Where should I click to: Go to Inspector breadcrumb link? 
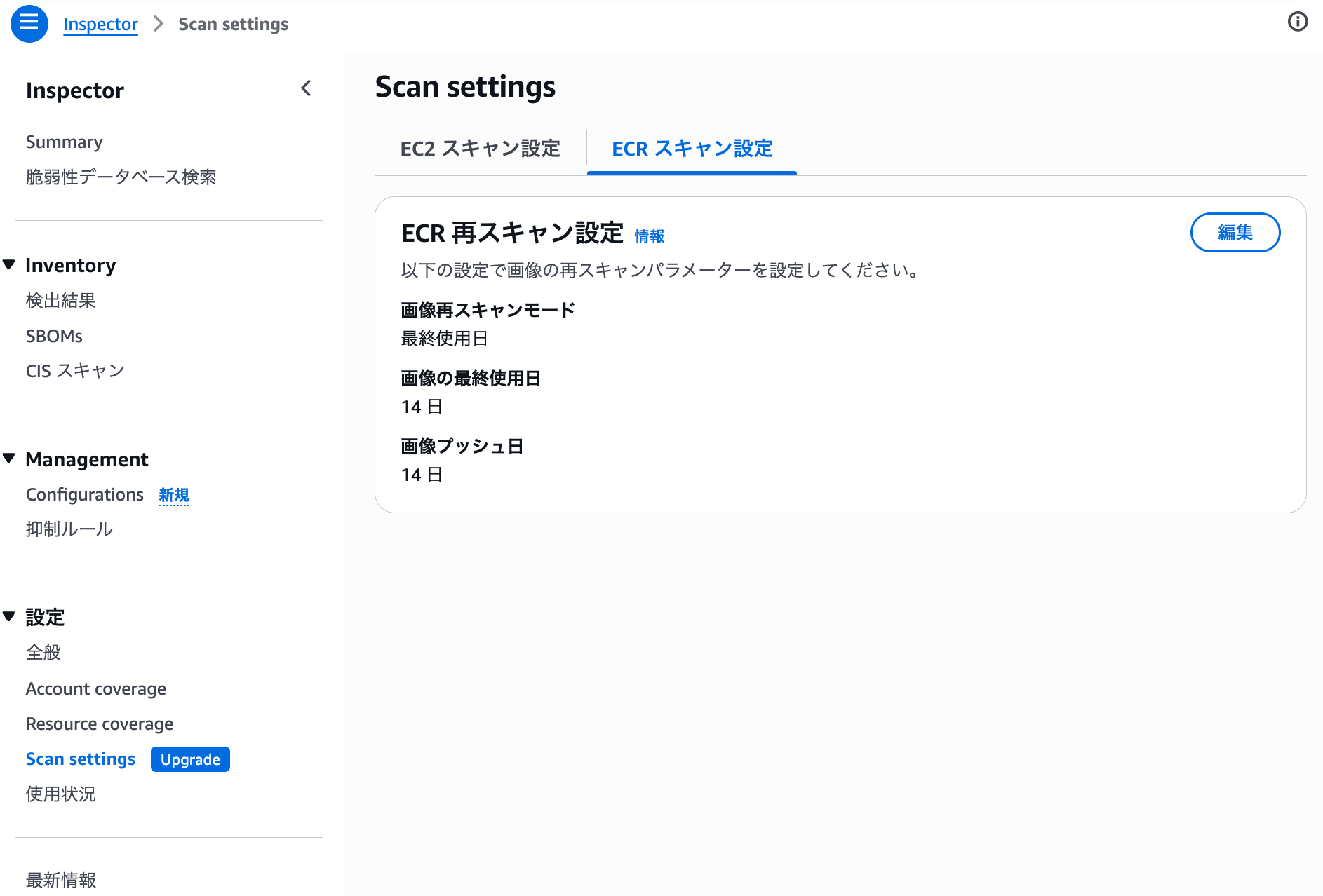coord(100,24)
